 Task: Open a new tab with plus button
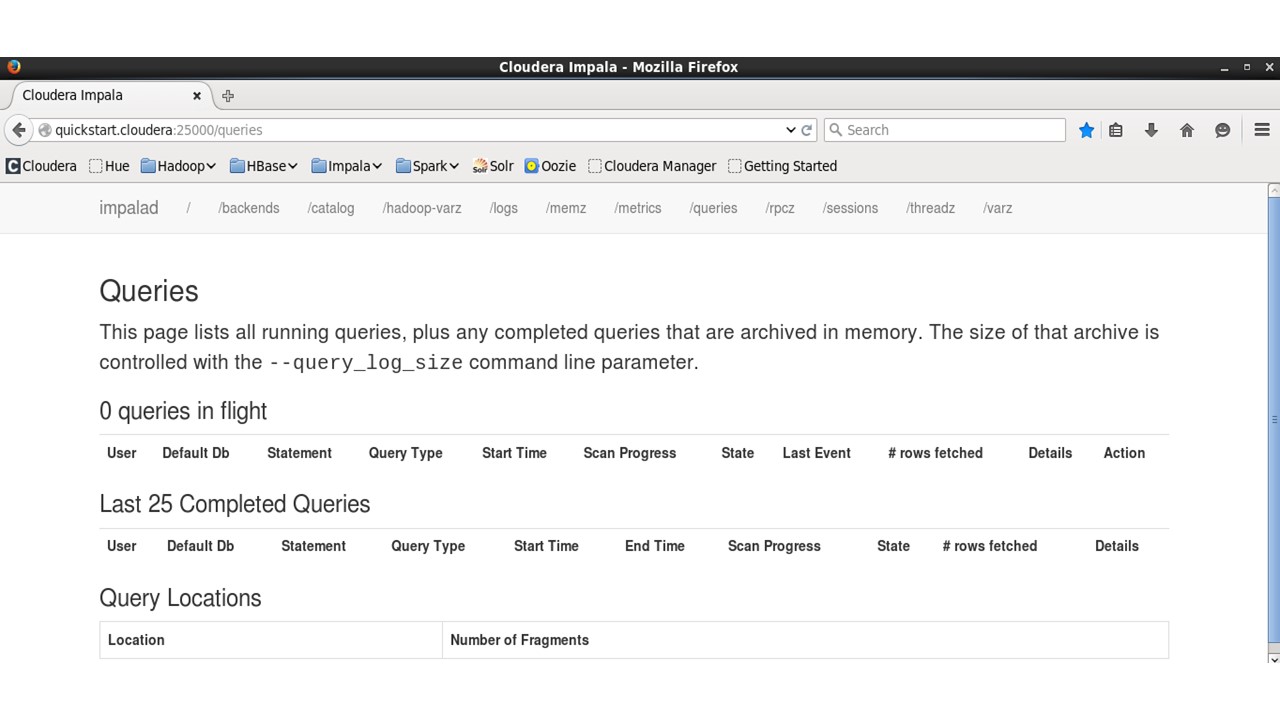click(228, 96)
